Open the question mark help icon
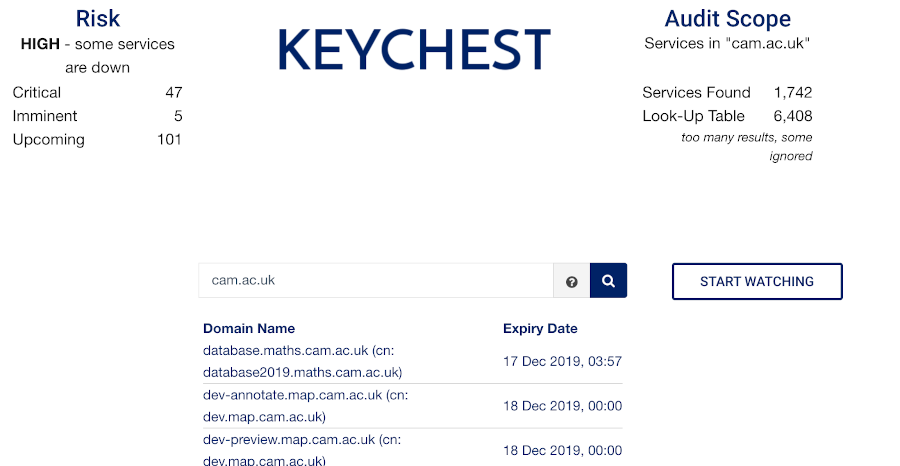This screenshot has width=900, height=466. point(571,281)
